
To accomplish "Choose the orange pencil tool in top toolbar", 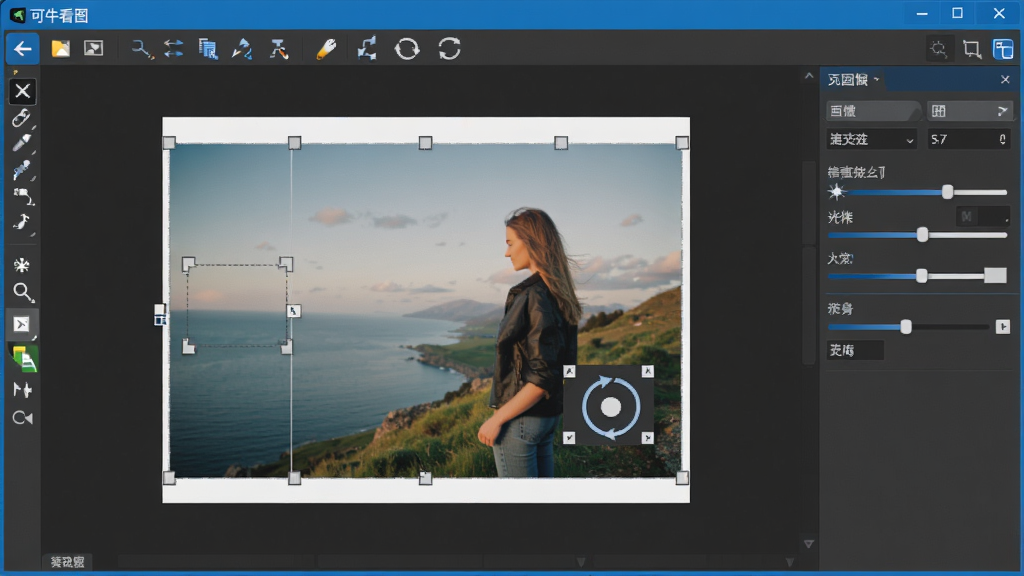I will coord(326,49).
